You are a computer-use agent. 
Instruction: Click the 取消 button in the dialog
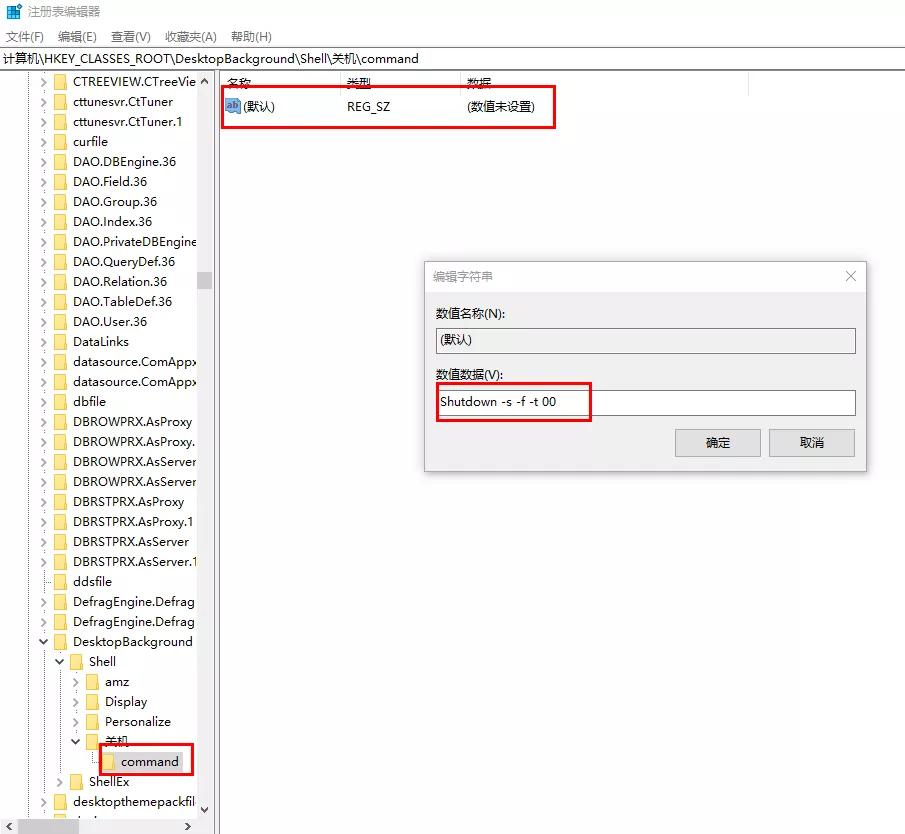[x=811, y=442]
